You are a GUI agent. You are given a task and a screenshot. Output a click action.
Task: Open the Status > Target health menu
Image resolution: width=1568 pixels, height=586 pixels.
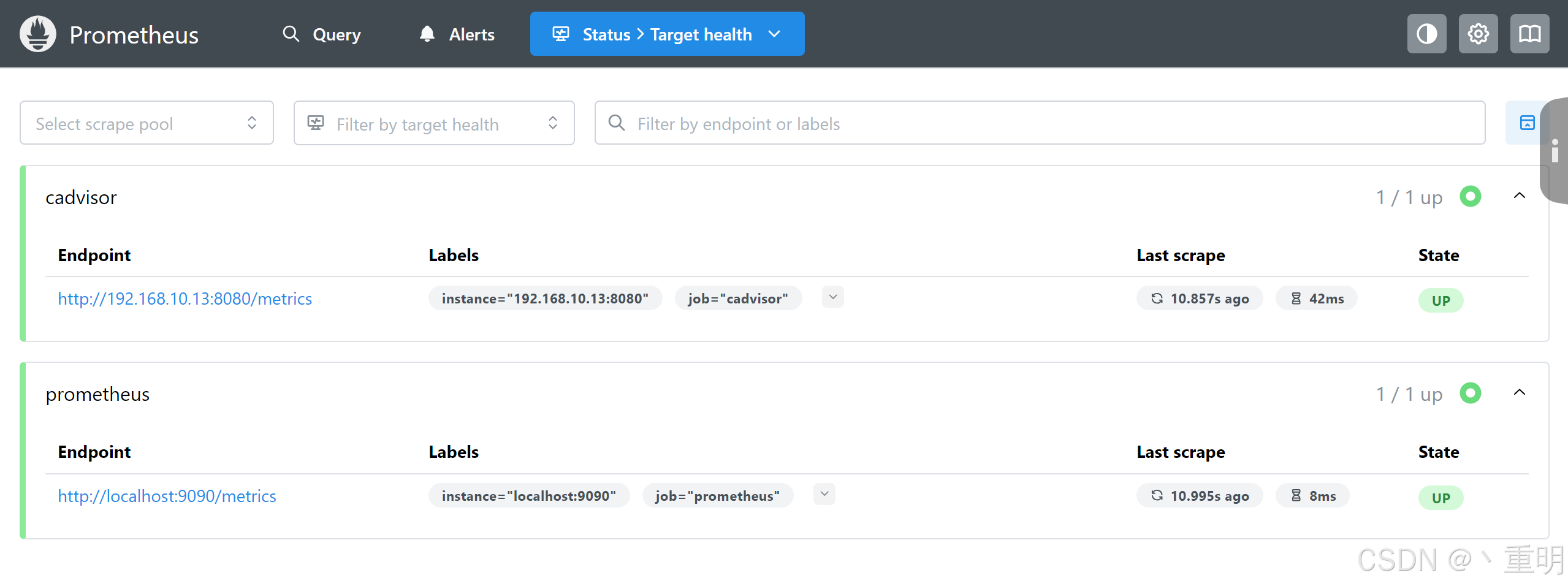click(x=667, y=34)
